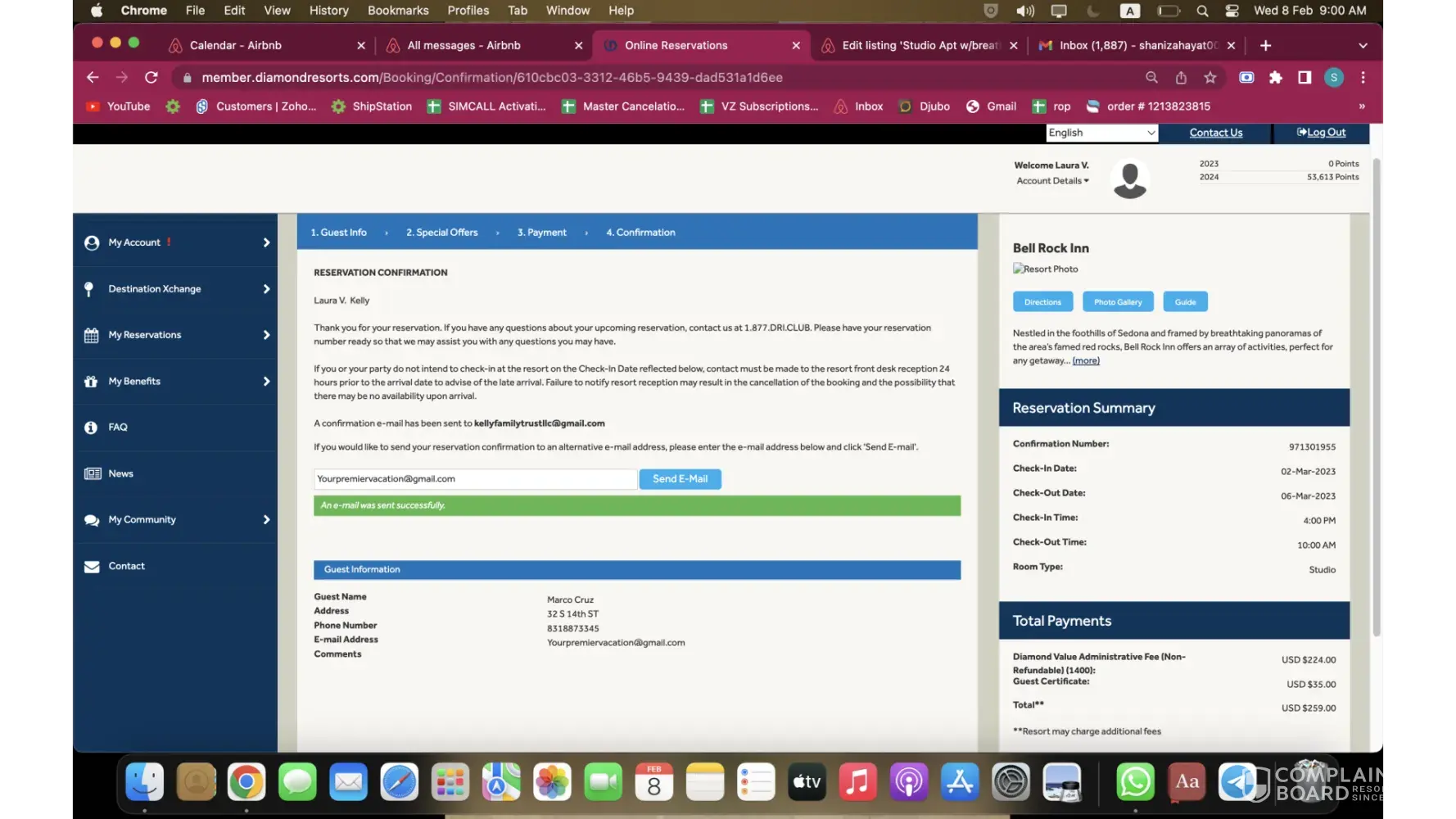Open the ShipStation bookmark
This screenshot has height=819, width=1456.
[372, 106]
